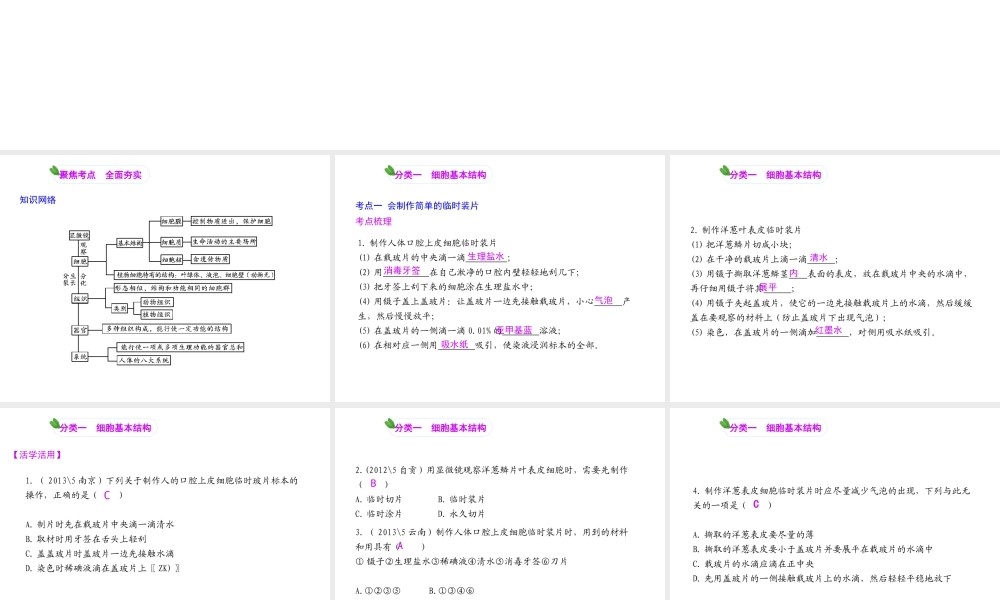Click option C. 载玻片的水滴应滴在正中央

coord(753,564)
